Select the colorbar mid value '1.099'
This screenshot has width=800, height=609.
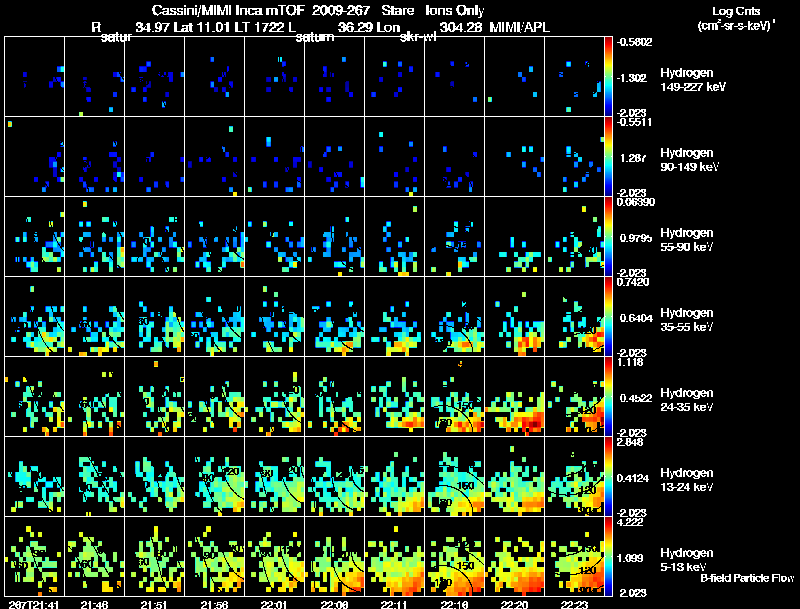pos(630,558)
